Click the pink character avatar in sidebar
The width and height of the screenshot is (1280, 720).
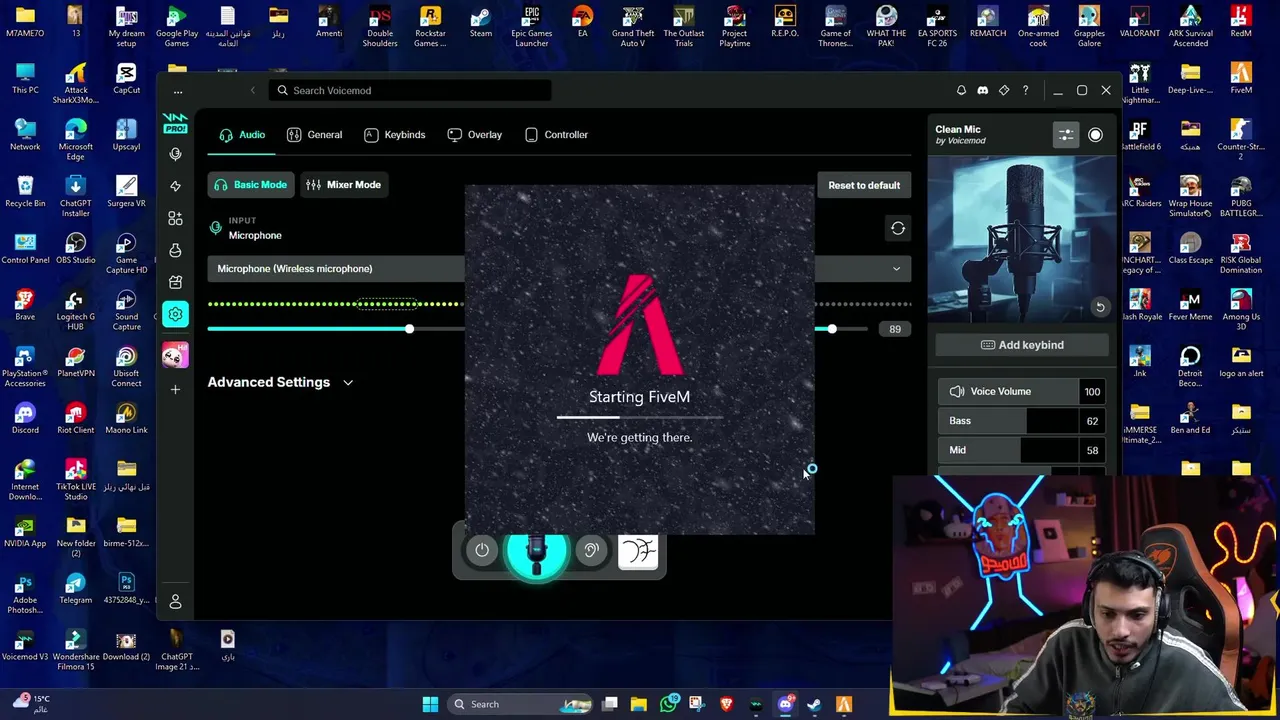coord(175,355)
